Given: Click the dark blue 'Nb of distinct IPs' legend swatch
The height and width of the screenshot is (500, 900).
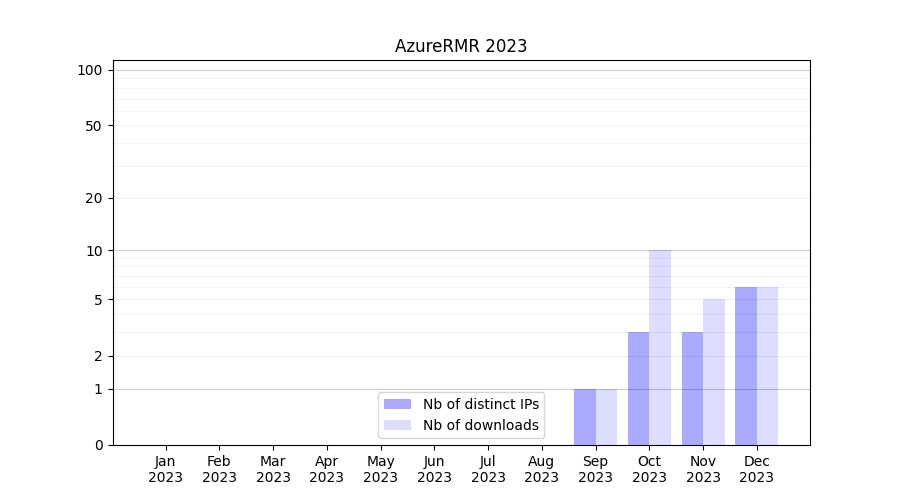Looking at the screenshot, I should point(397,404).
